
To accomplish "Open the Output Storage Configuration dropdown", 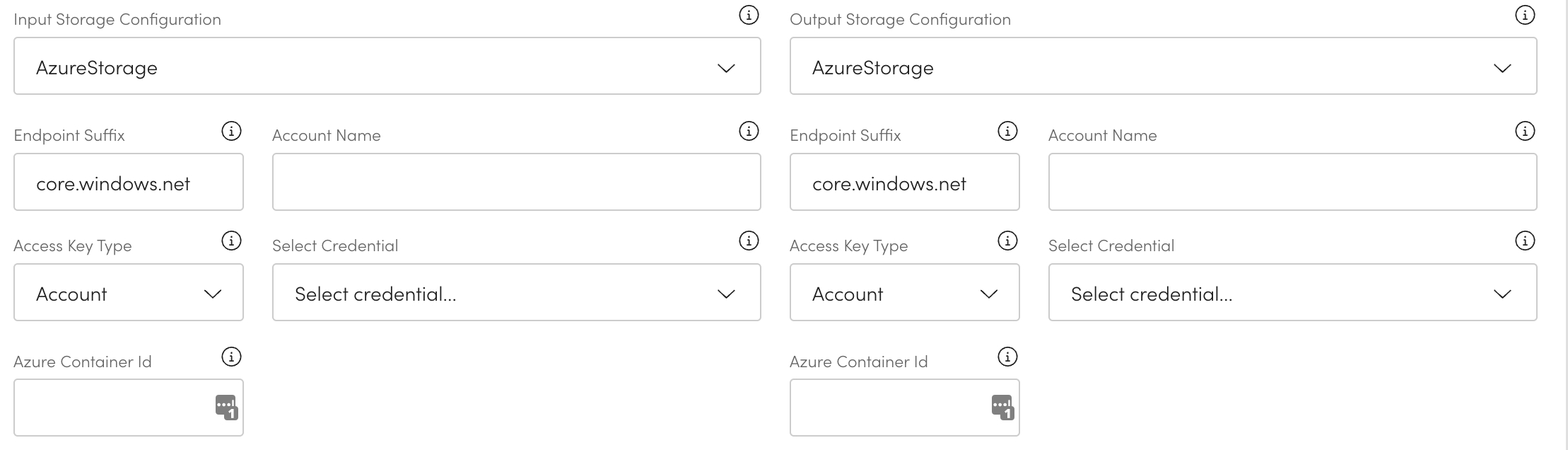I will tap(1163, 67).
